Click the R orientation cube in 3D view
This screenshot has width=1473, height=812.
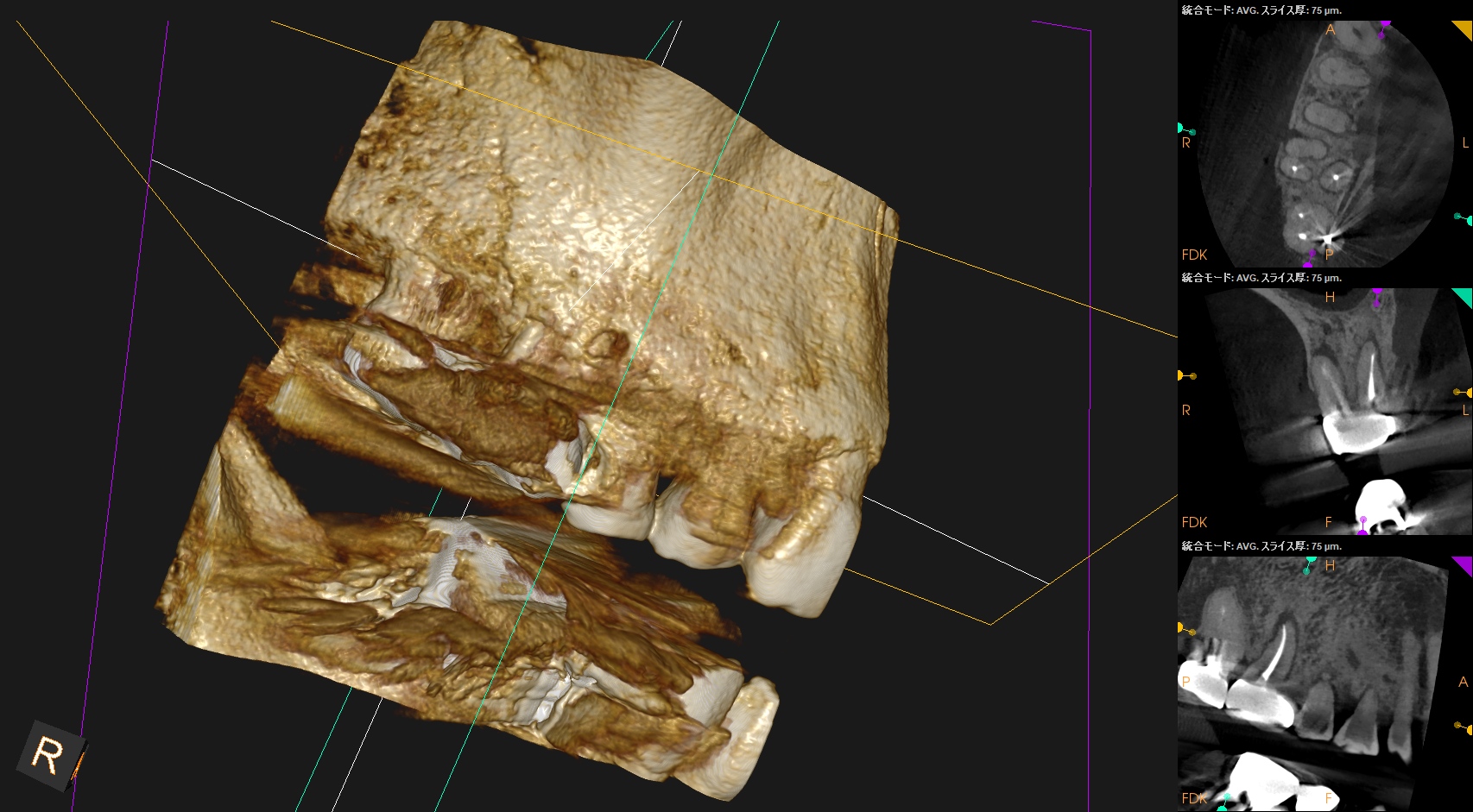point(50,754)
